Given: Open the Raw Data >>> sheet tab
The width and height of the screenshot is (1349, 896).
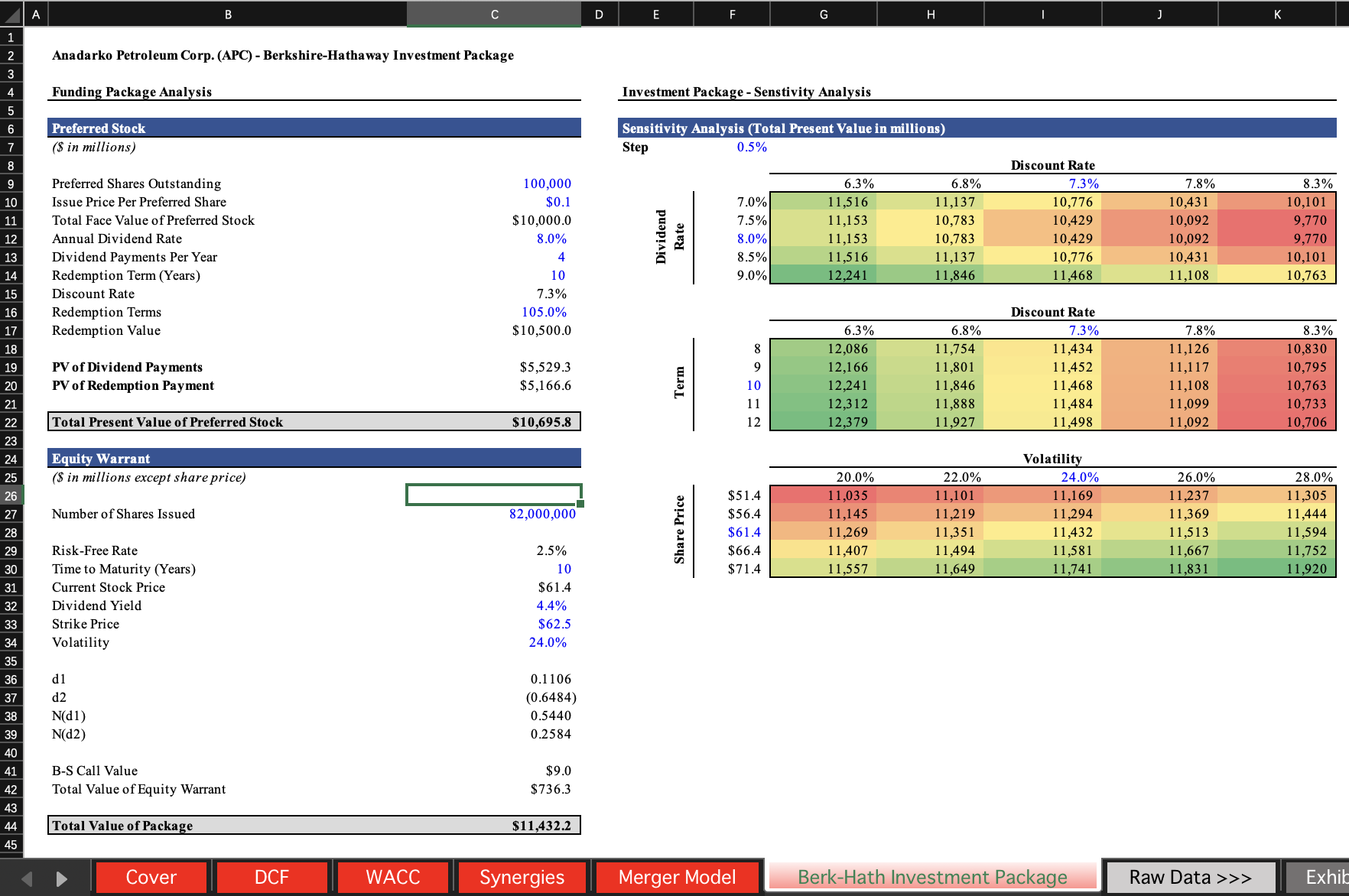Looking at the screenshot, I should [1190, 877].
